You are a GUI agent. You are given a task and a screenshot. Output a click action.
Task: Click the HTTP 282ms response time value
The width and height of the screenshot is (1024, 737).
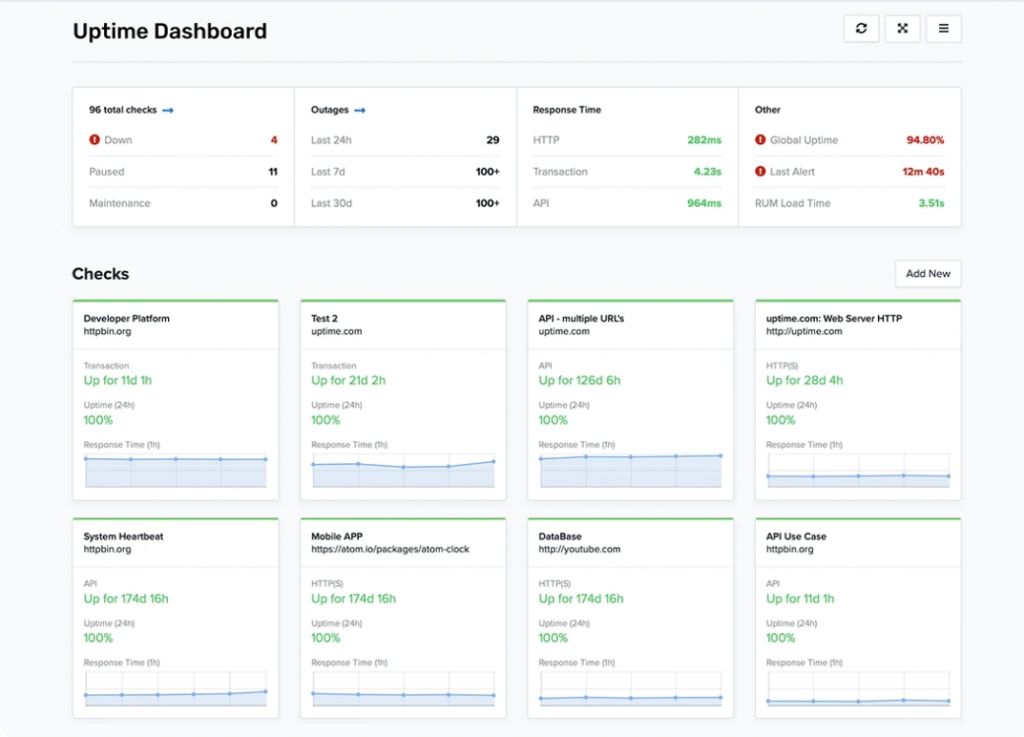tap(707, 140)
